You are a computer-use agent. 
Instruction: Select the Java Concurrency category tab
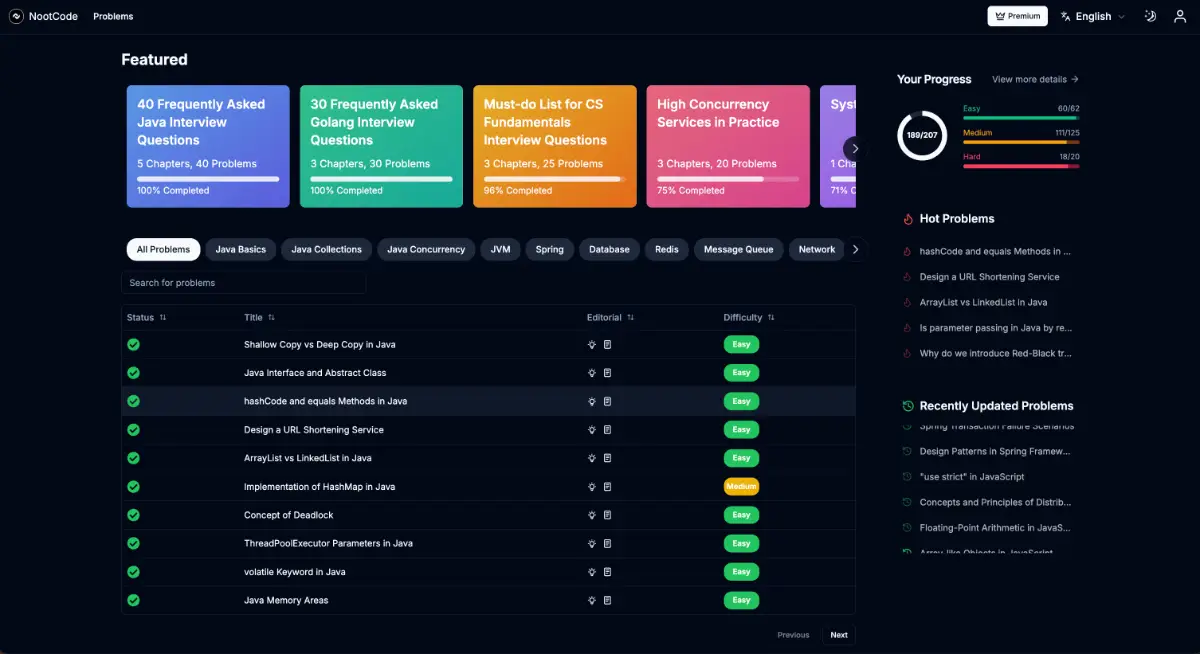[x=426, y=249]
